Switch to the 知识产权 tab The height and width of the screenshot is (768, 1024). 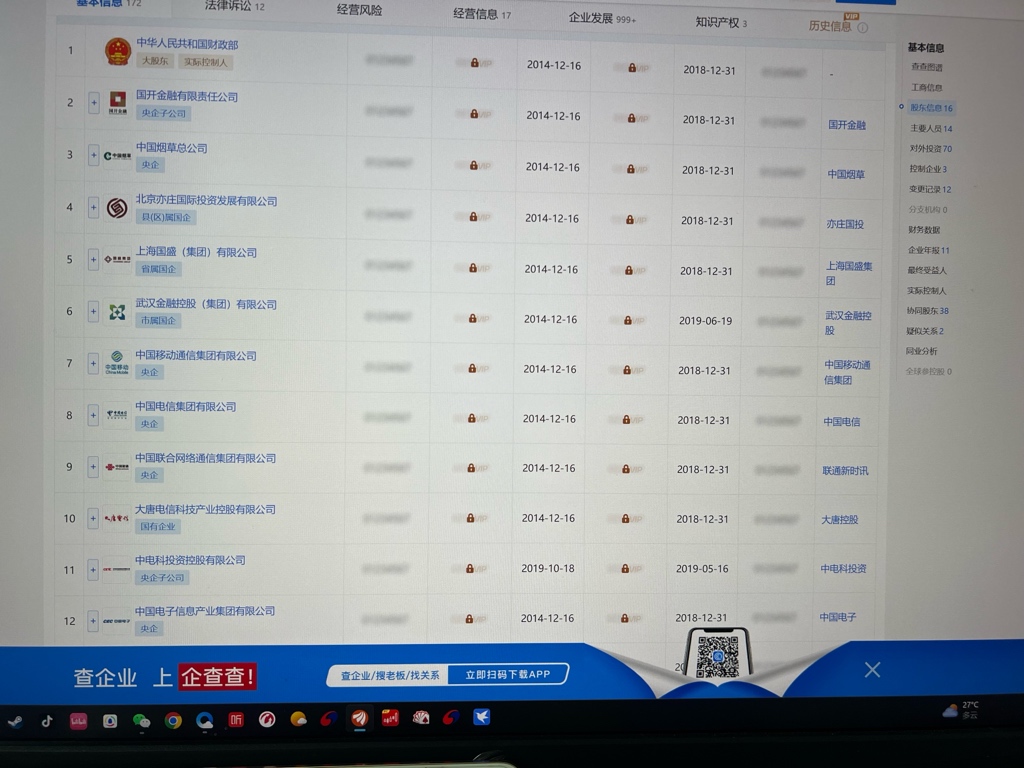[721, 23]
